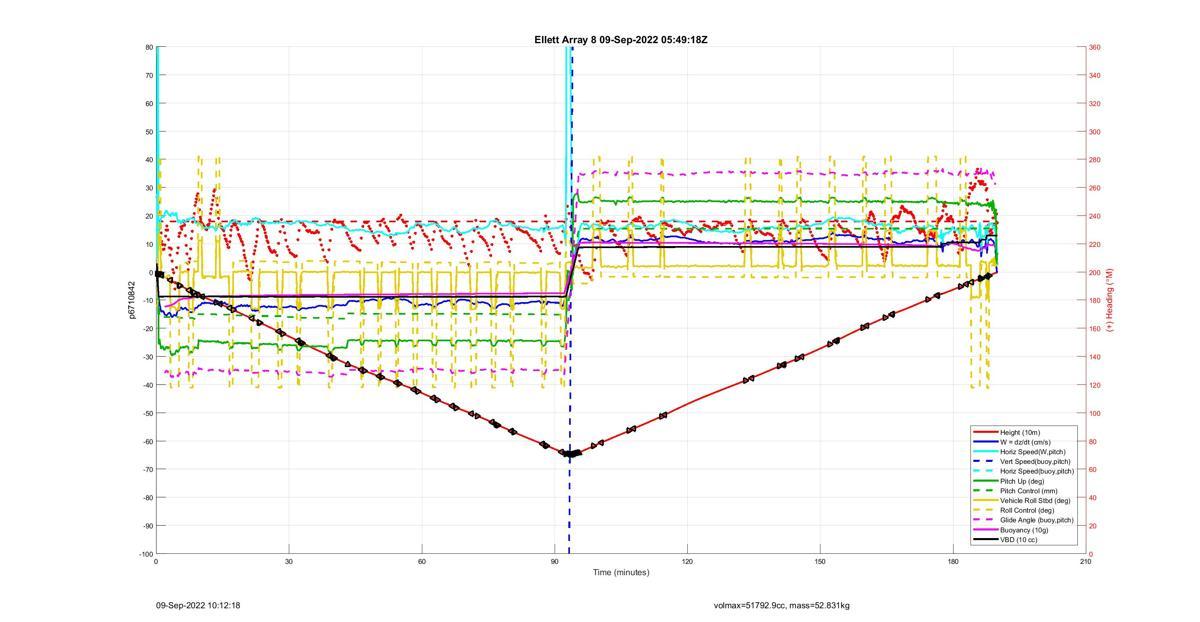Click the red right-axis tick label "200"
This screenshot has height=622, width=1200.
tap(1094, 273)
